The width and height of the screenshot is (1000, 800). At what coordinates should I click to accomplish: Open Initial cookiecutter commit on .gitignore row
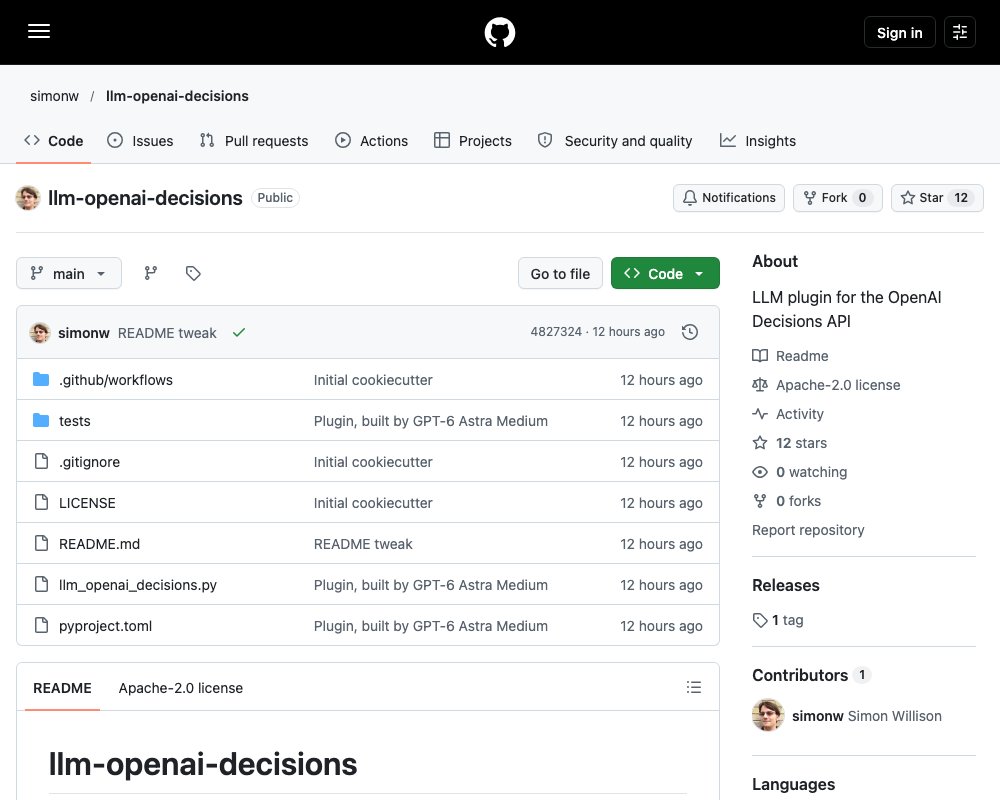coord(373,461)
